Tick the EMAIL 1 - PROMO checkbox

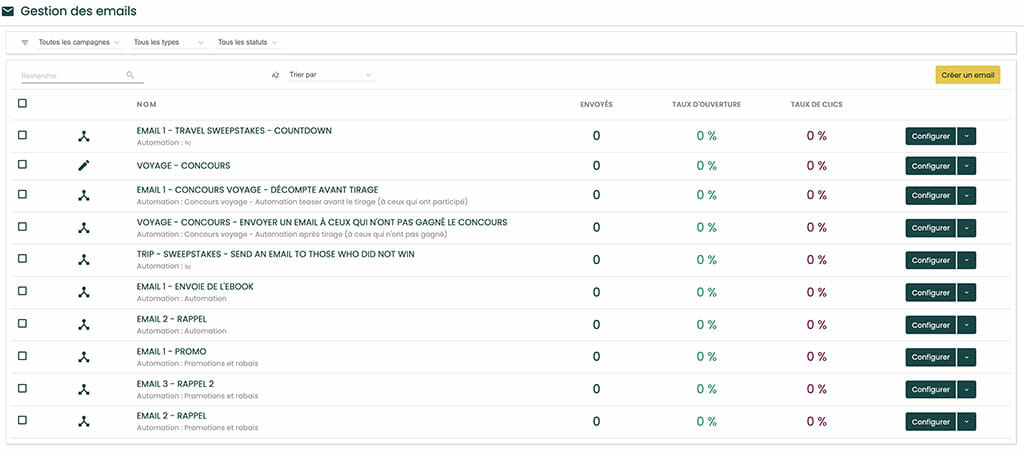[x=22, y=355]
